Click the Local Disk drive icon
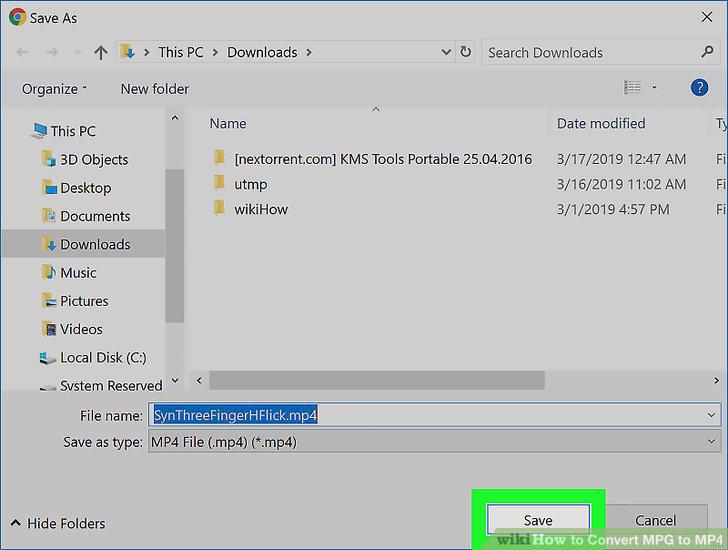 [47, 358]
